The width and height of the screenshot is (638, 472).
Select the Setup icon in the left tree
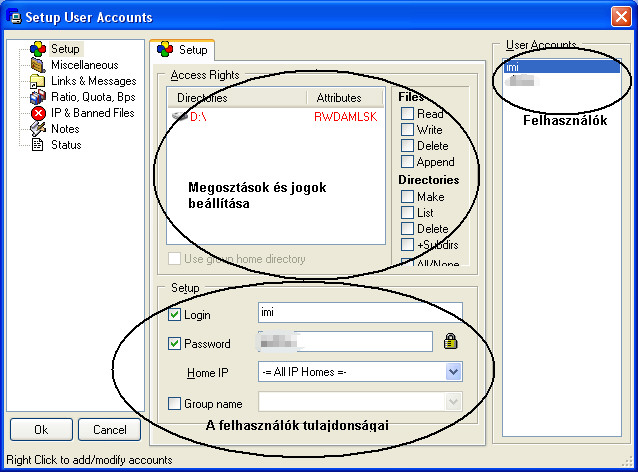pyautogui.click(x=39, y=49)
